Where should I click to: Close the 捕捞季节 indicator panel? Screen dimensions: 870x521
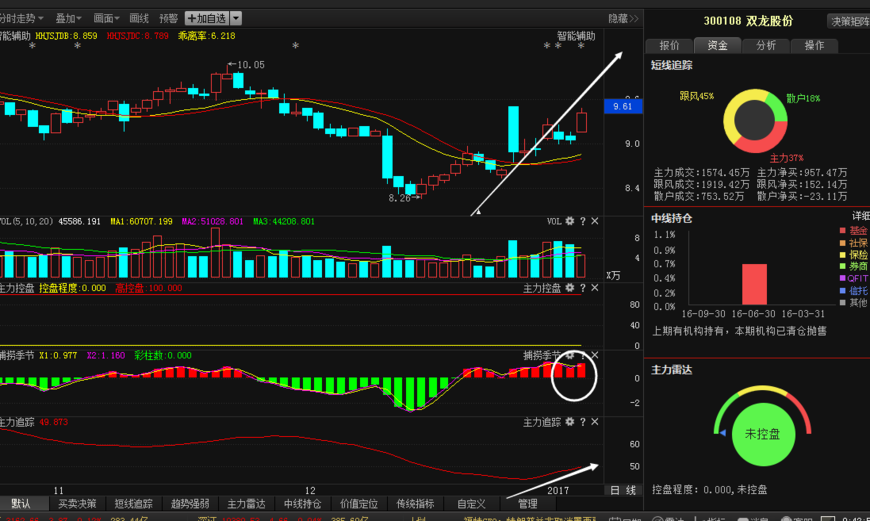[595, 355]
